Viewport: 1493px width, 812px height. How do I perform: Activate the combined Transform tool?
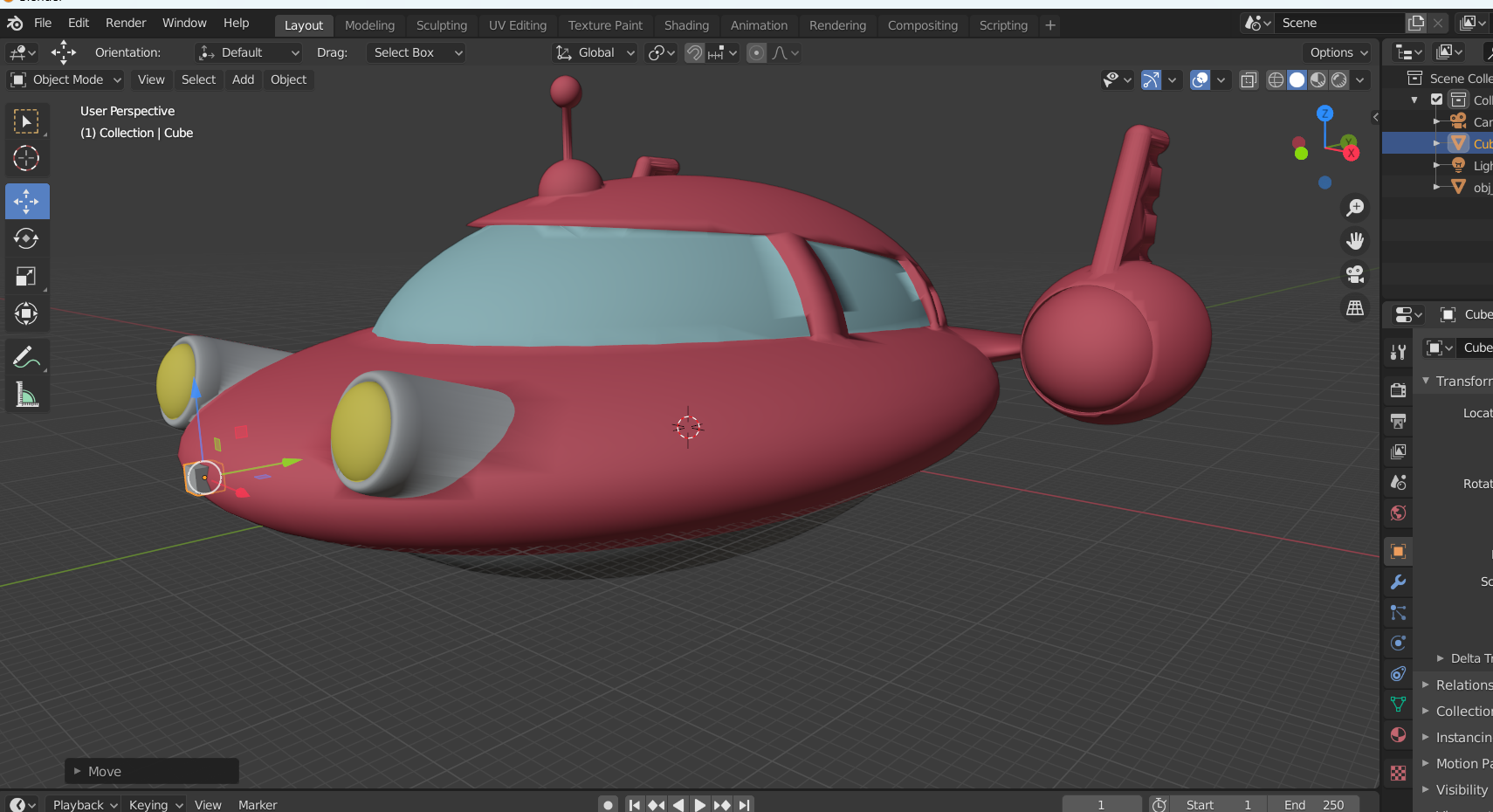[x=26, y=313]
